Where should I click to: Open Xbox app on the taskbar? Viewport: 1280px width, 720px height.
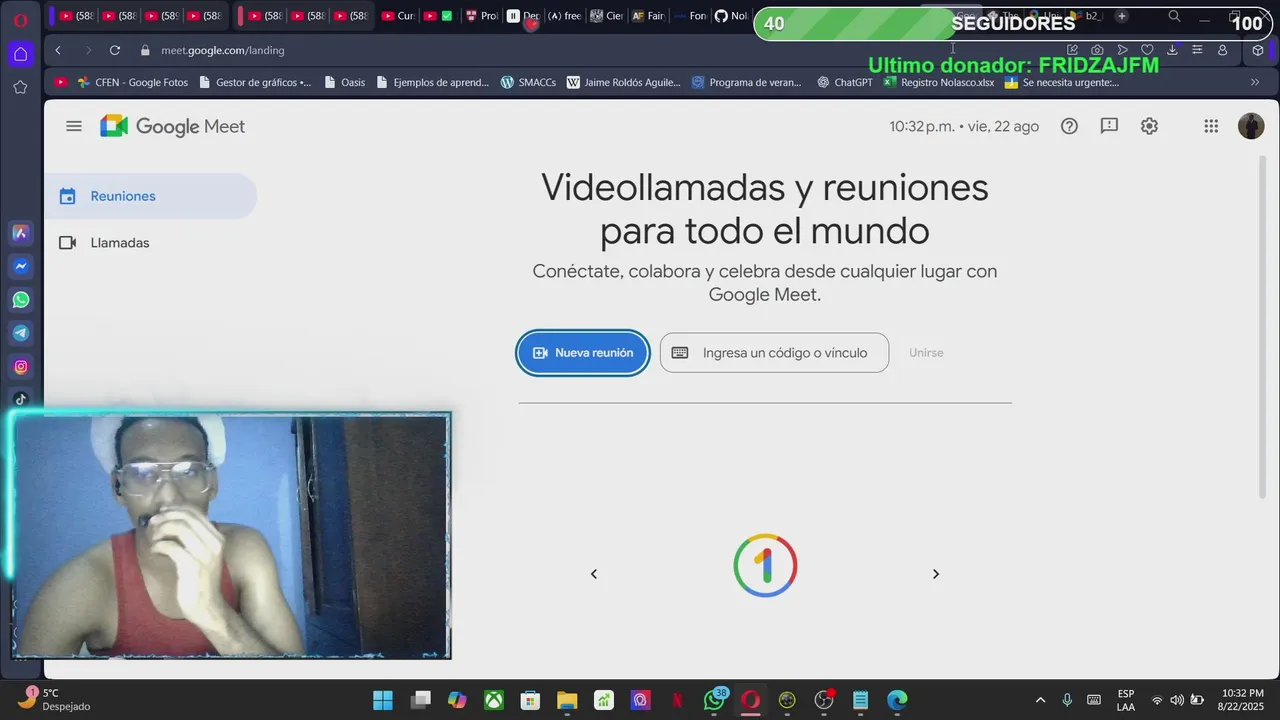494,700
